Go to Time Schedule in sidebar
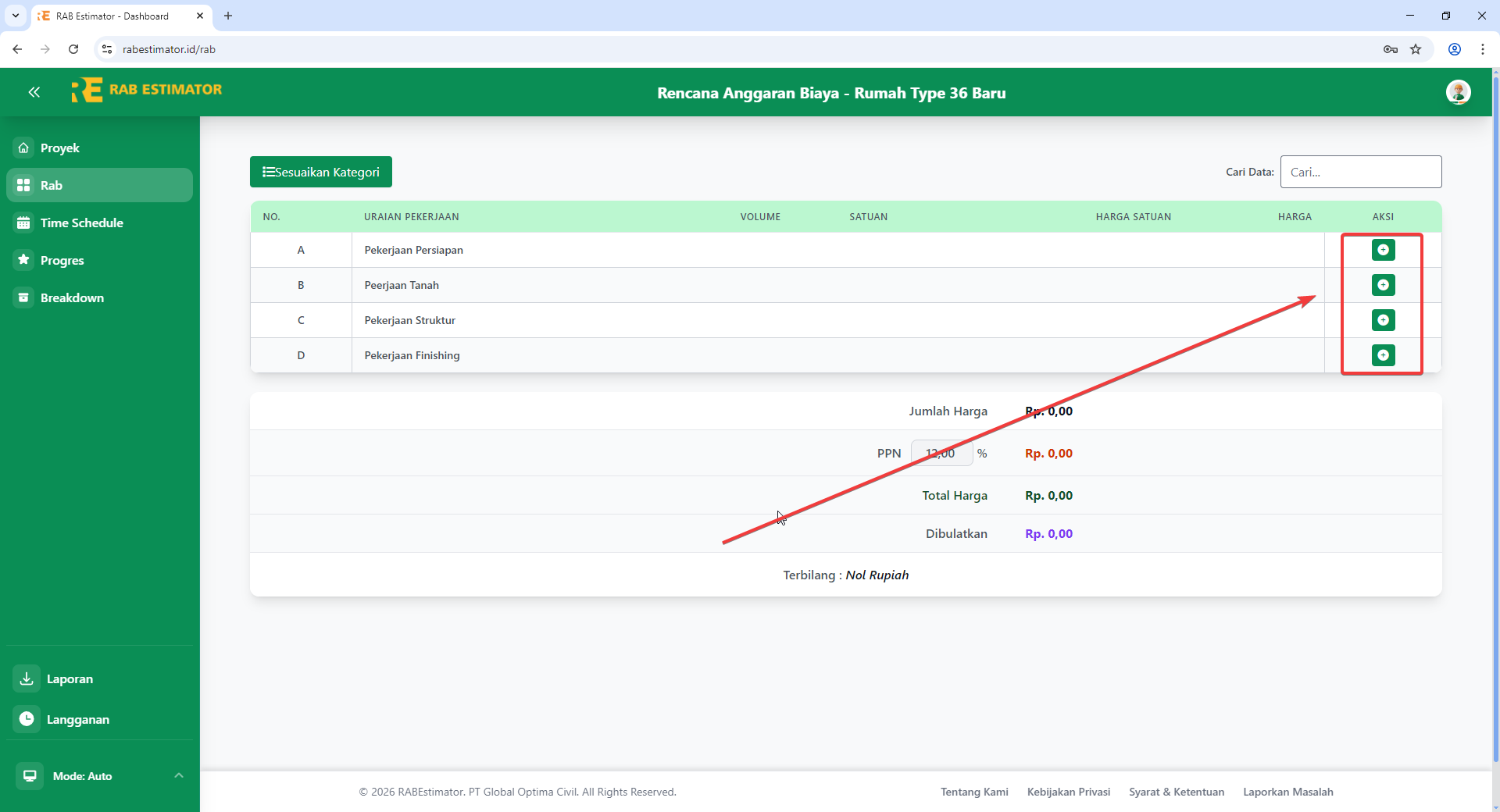The image size is (1500, 812). (81, 223)
